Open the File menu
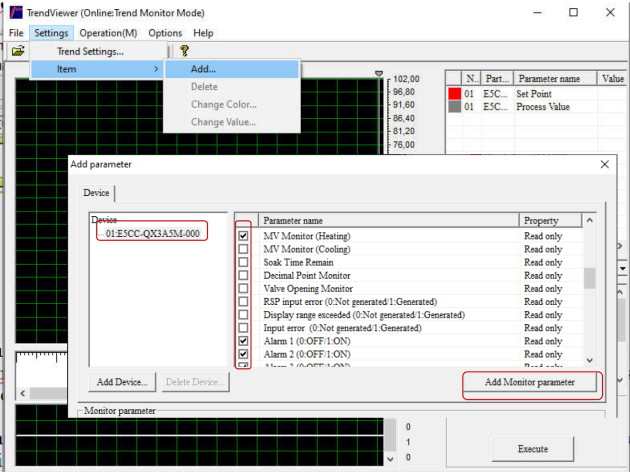The width and height of the screenshot is (630, 472). point(16,33)
